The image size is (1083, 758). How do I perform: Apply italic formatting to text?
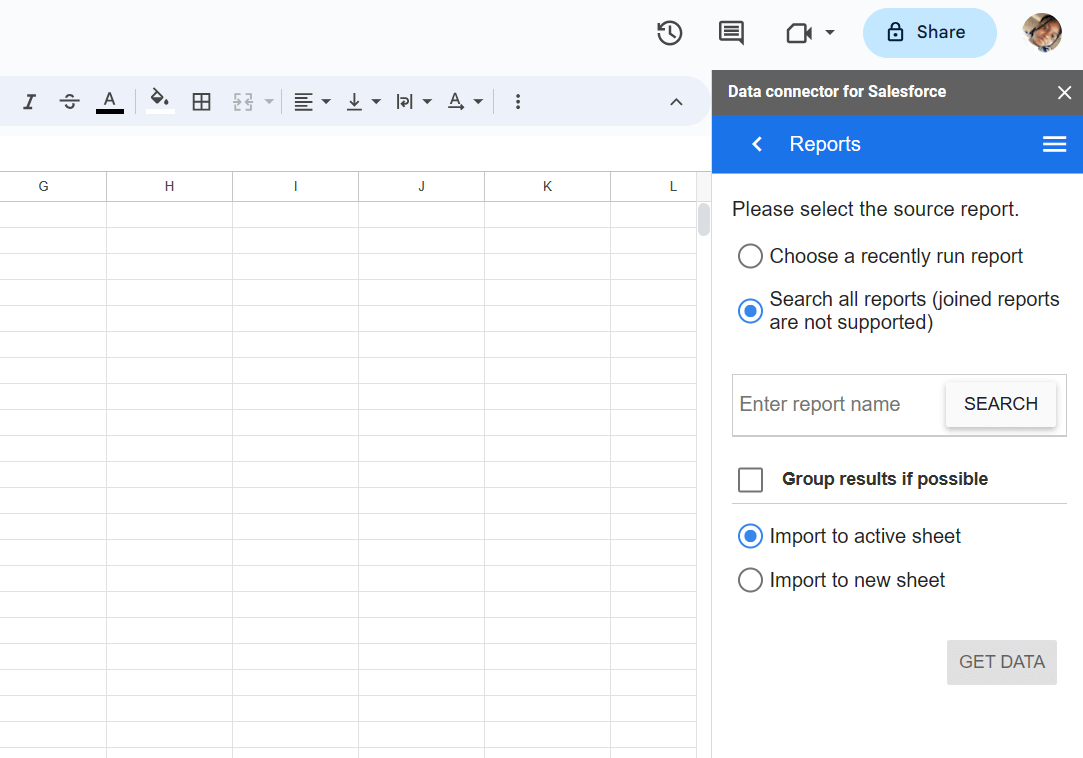29,102
